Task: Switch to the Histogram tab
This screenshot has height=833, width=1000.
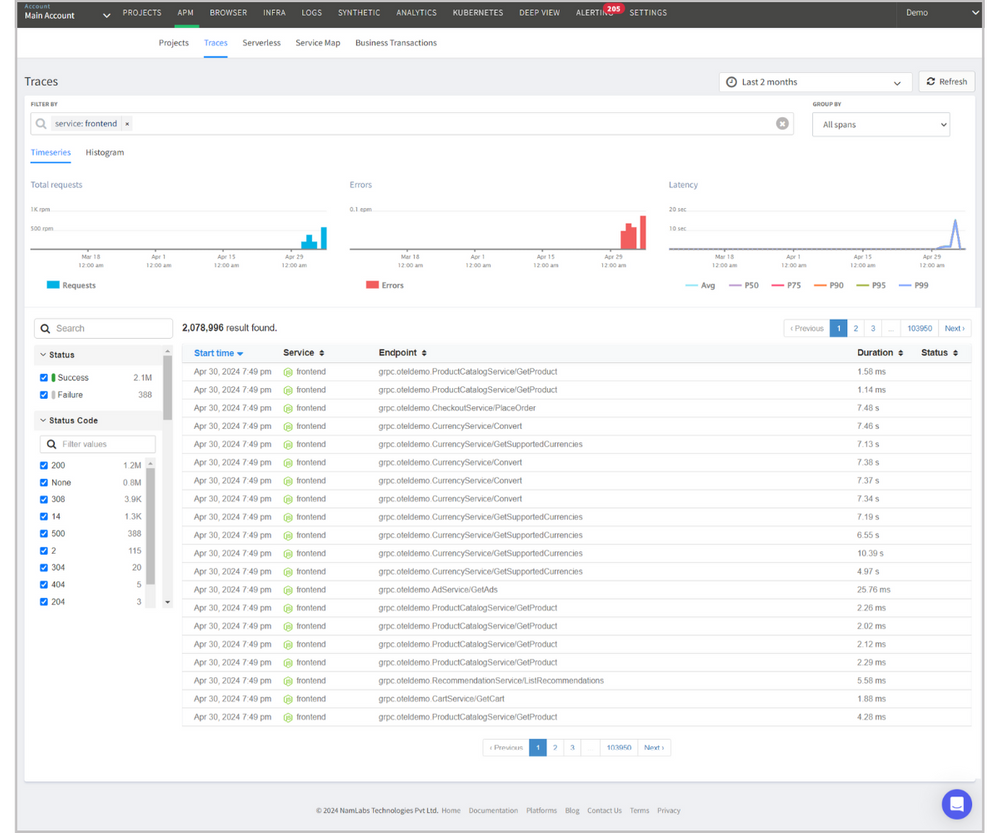Action: pyautogui.click(x=105, y=152)
